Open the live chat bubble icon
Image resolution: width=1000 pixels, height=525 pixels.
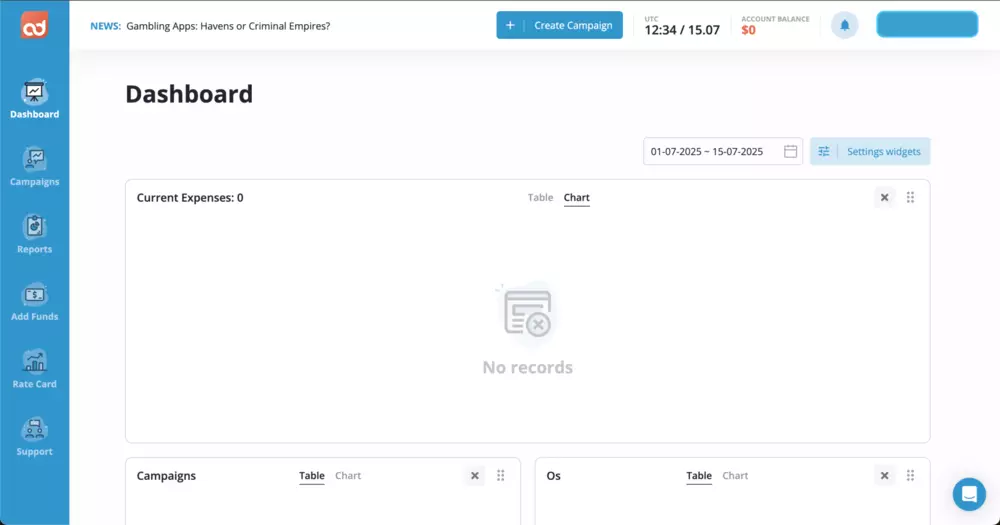969,494
